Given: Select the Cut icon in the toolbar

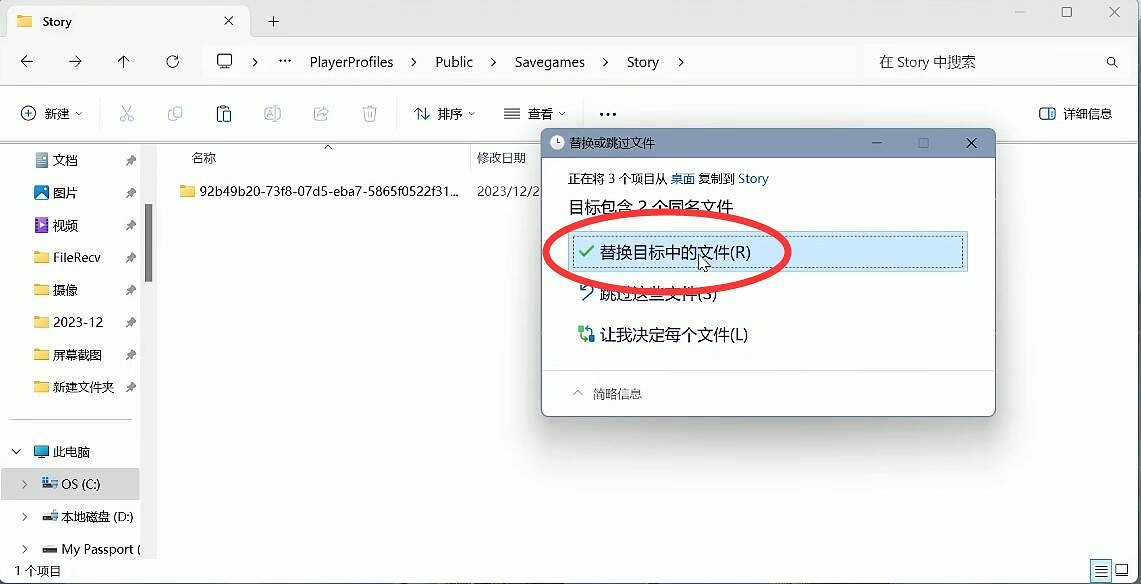Looking at the screenshot, I should (127, 113).
